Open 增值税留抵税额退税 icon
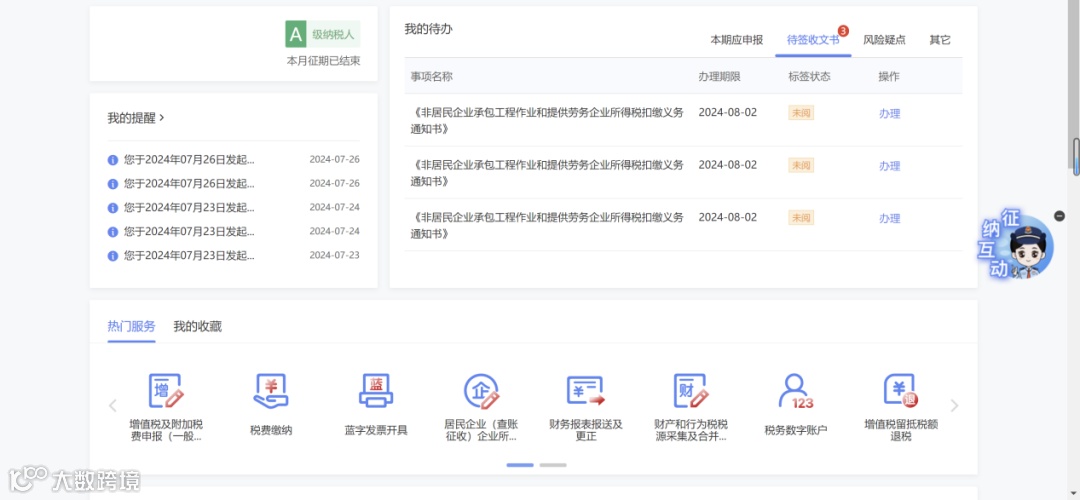1080x500 pixels. [901, 391]
